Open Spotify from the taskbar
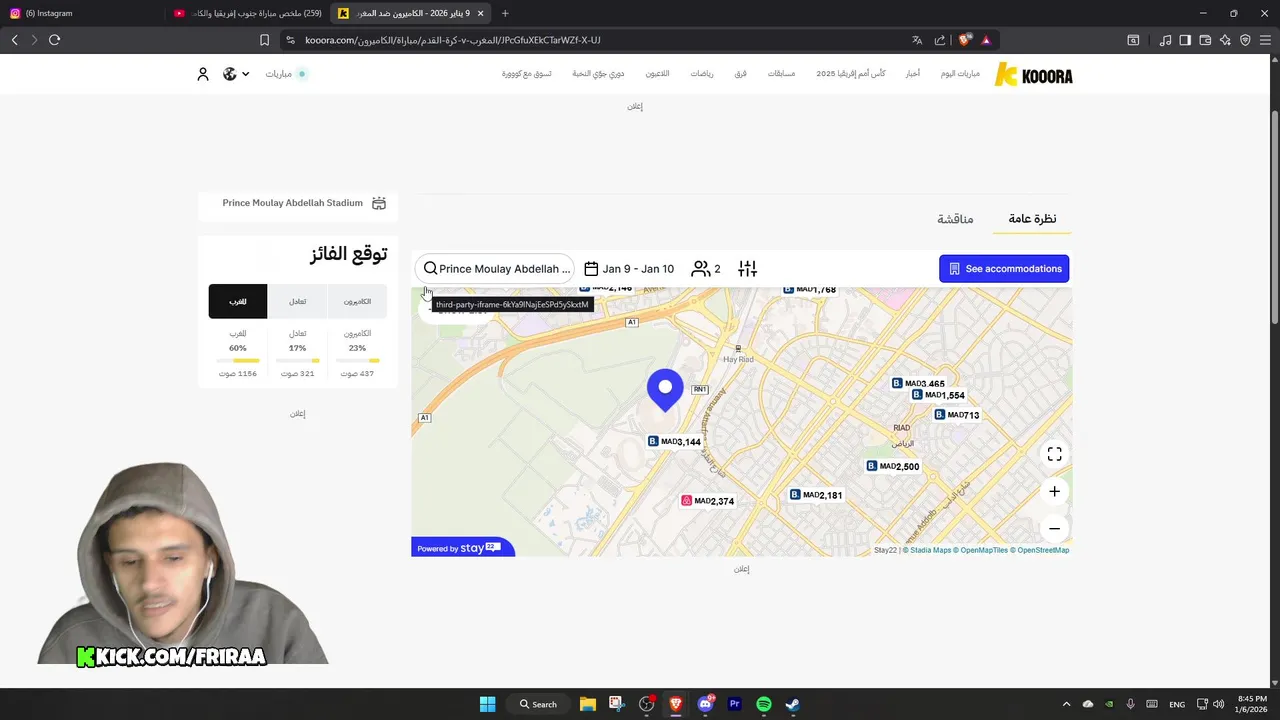 pyautogui.click(x=764, y=704)
